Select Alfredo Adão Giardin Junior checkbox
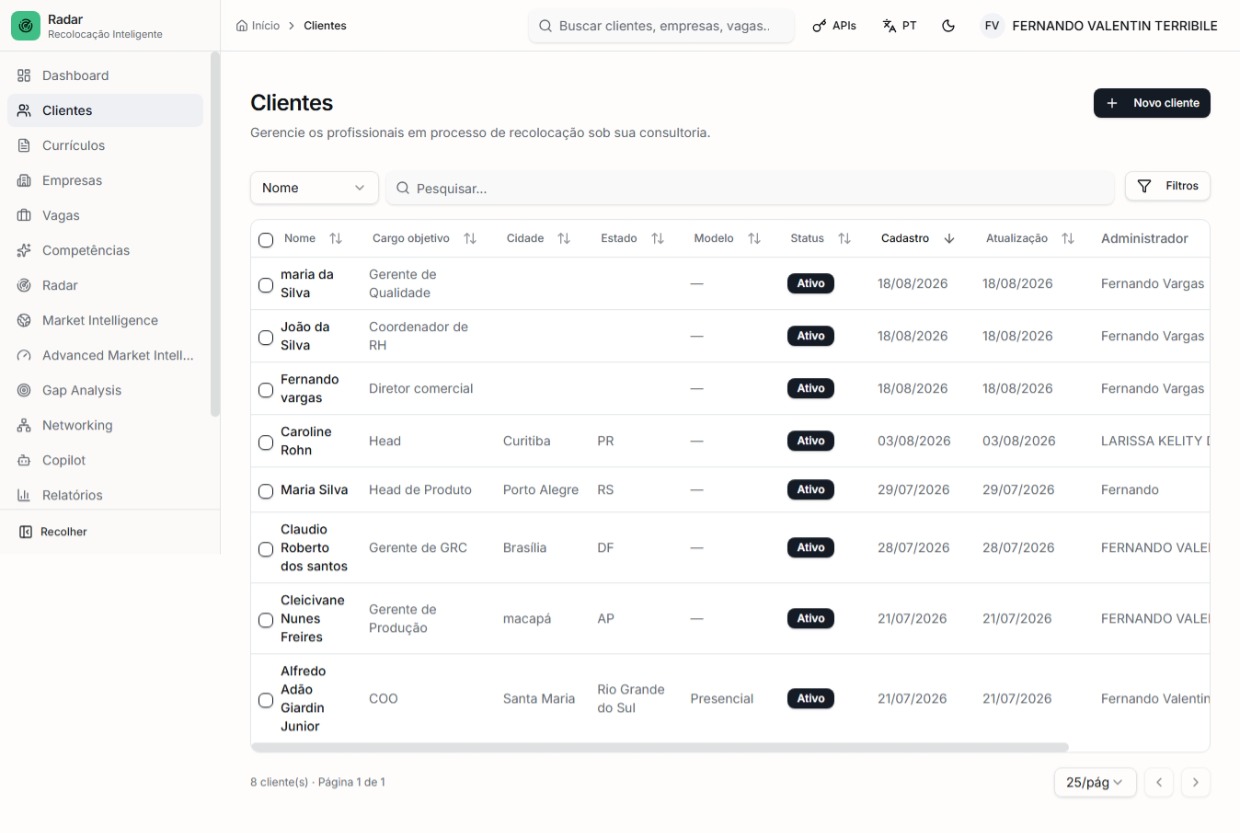The image size is (1240, 833). [x=265, y=700]
